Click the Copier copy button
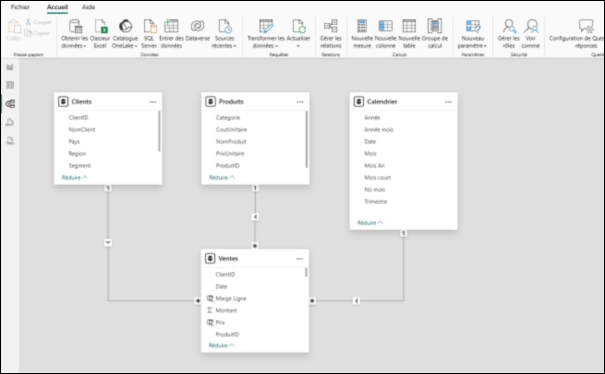Image resolution: width=605 pixels, height=374 pixels. [x=37, y=33]
